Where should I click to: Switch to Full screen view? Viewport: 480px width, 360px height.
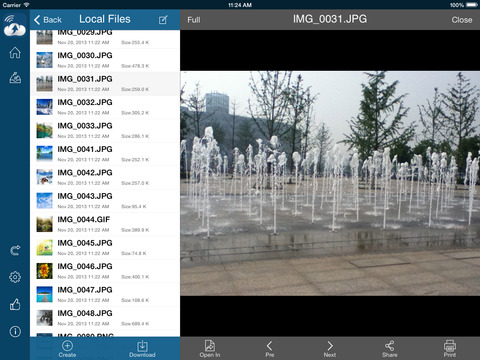point(194,20)
